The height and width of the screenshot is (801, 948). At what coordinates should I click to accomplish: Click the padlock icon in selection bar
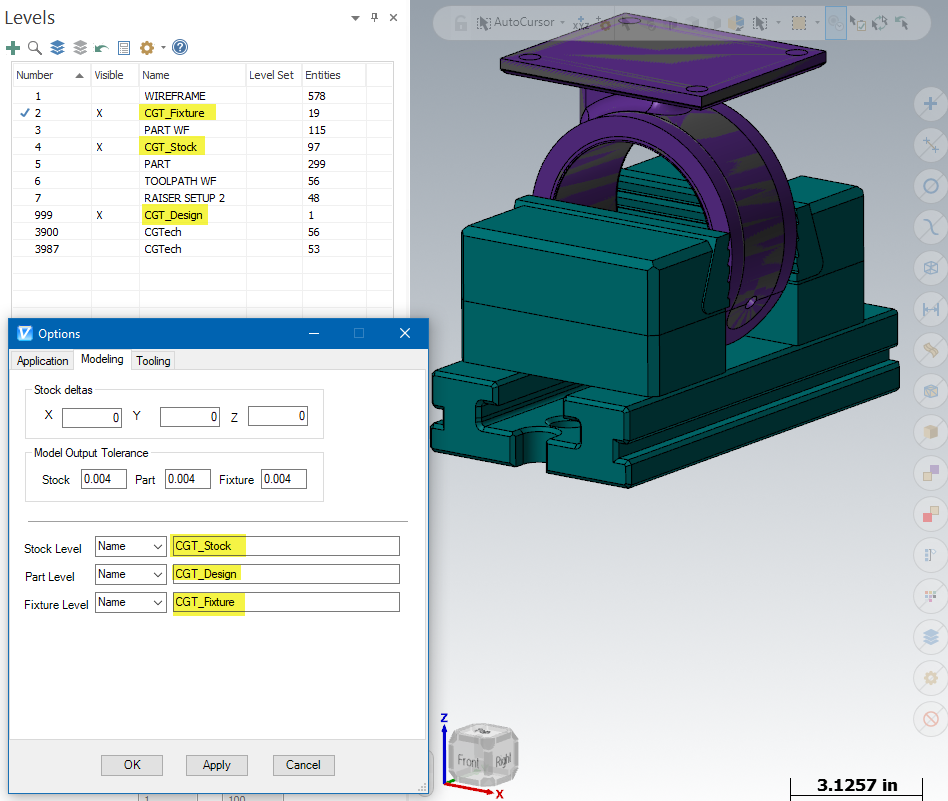(x=461, y=23)
